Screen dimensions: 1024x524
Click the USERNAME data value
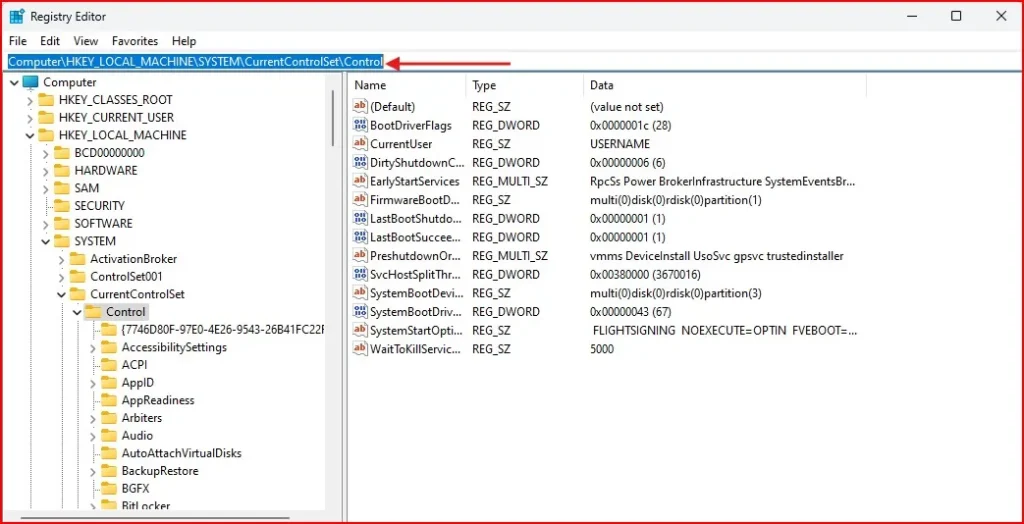[x=620, y=144]
